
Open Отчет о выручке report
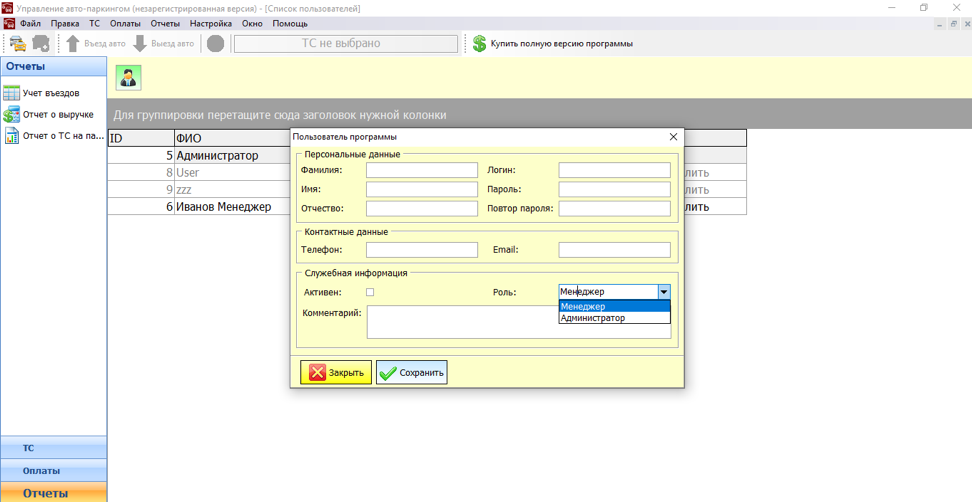[48, 115]
